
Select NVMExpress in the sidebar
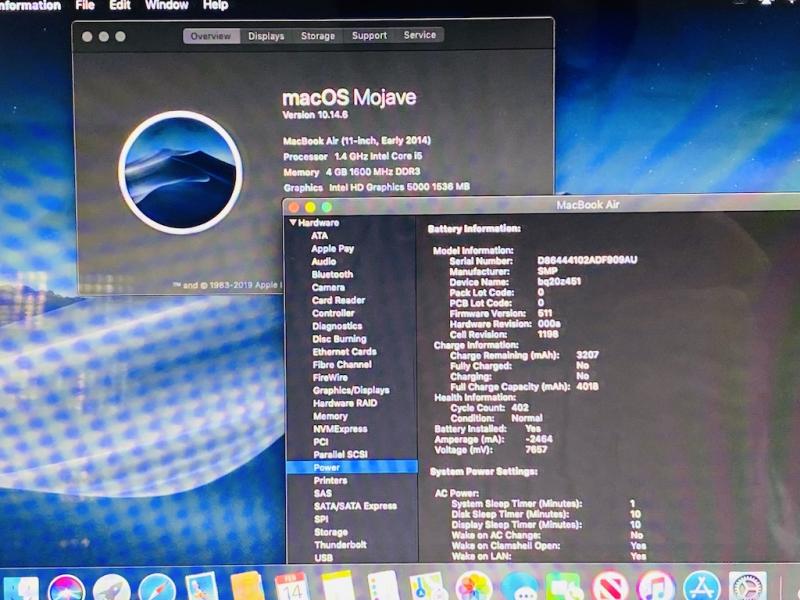click(340, 429)
